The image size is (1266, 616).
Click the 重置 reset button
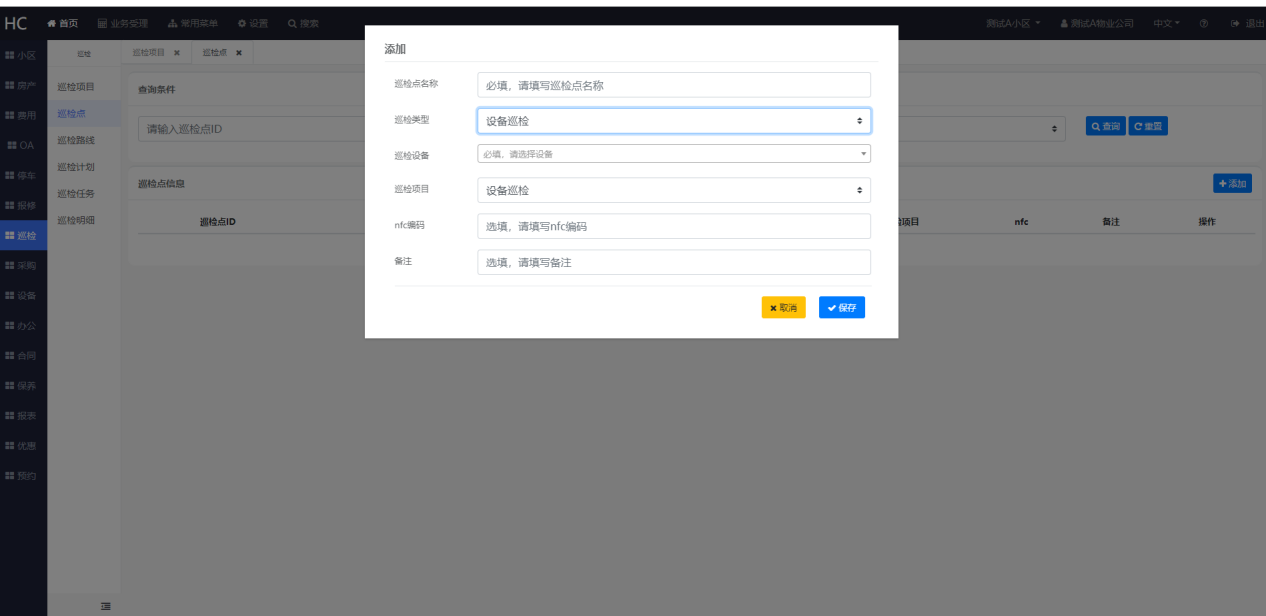(x=1148, y=127)
